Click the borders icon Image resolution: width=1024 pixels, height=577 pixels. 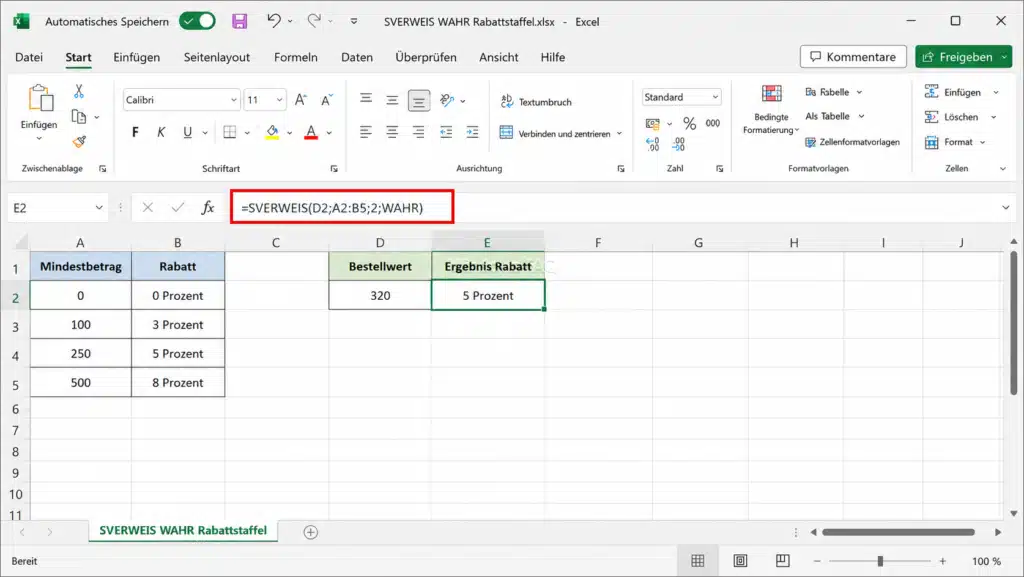coord(230,133)
